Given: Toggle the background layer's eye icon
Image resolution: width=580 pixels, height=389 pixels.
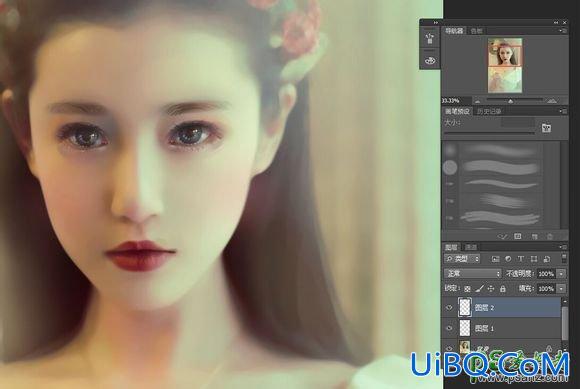Looking at the screenshot, I should [x=449, y=348].
